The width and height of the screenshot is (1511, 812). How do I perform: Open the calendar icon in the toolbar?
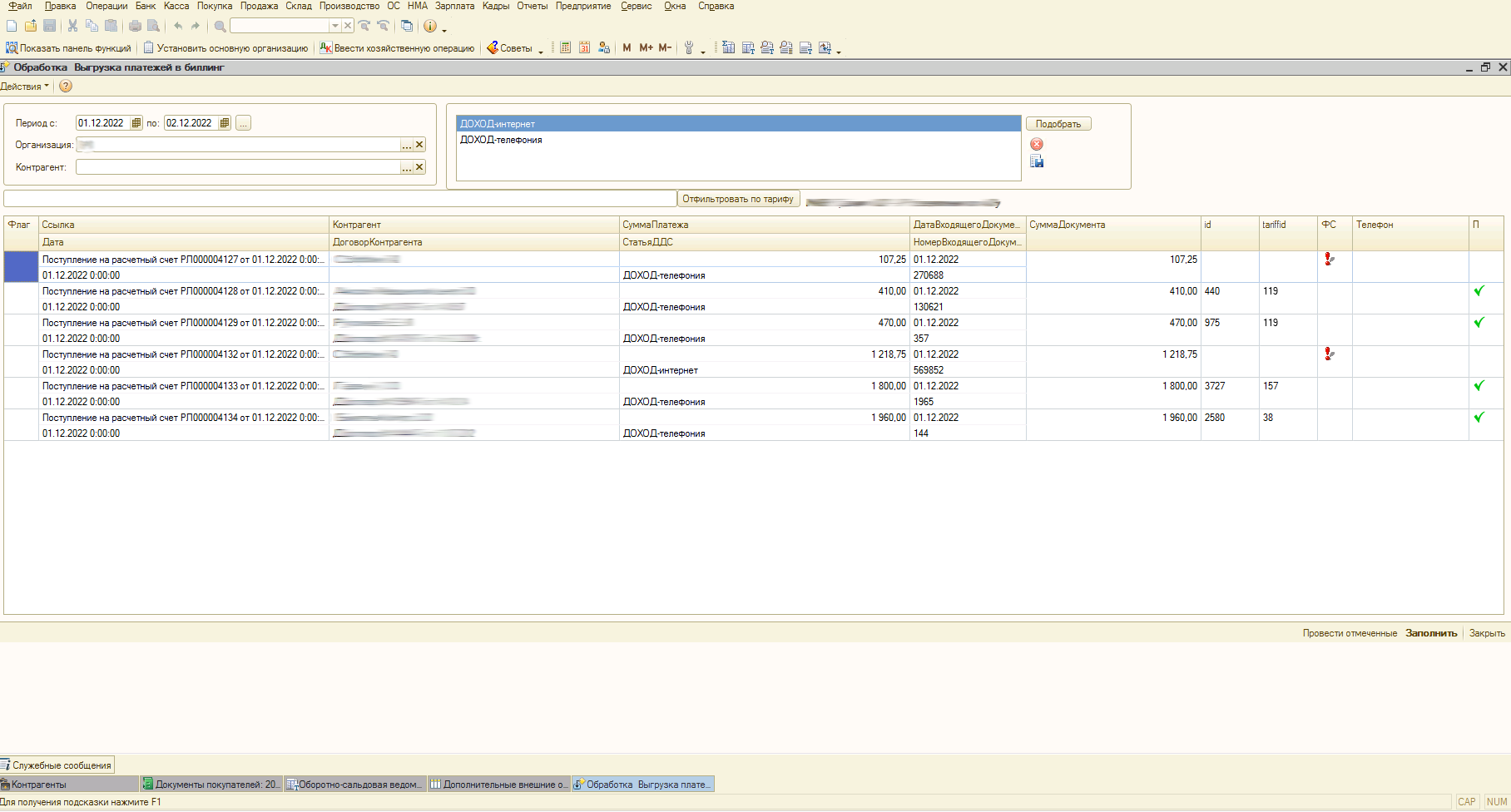tap(585, 48)
